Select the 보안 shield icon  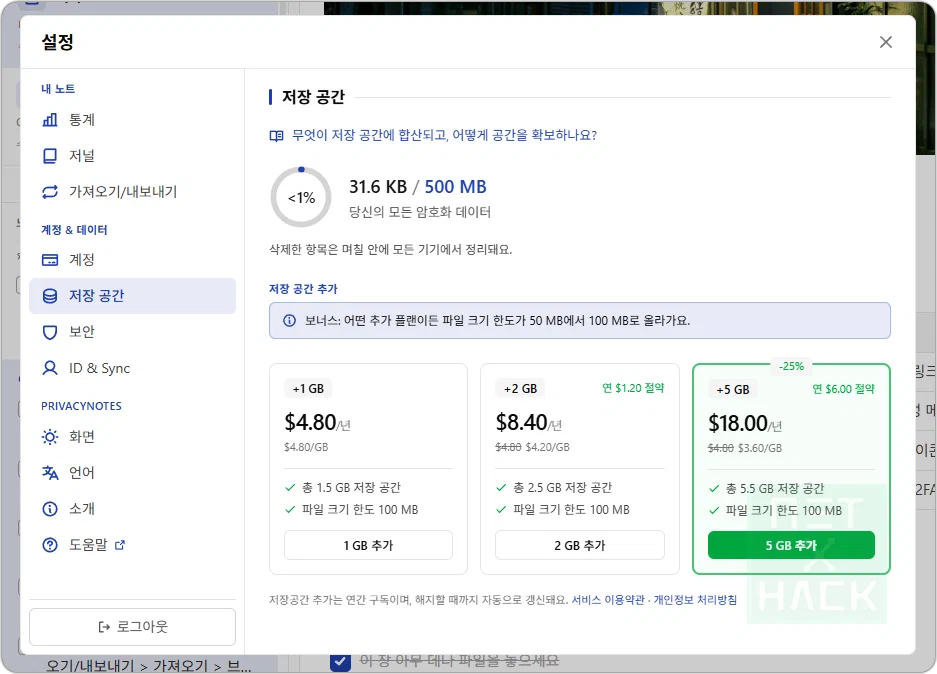(50, 332)
